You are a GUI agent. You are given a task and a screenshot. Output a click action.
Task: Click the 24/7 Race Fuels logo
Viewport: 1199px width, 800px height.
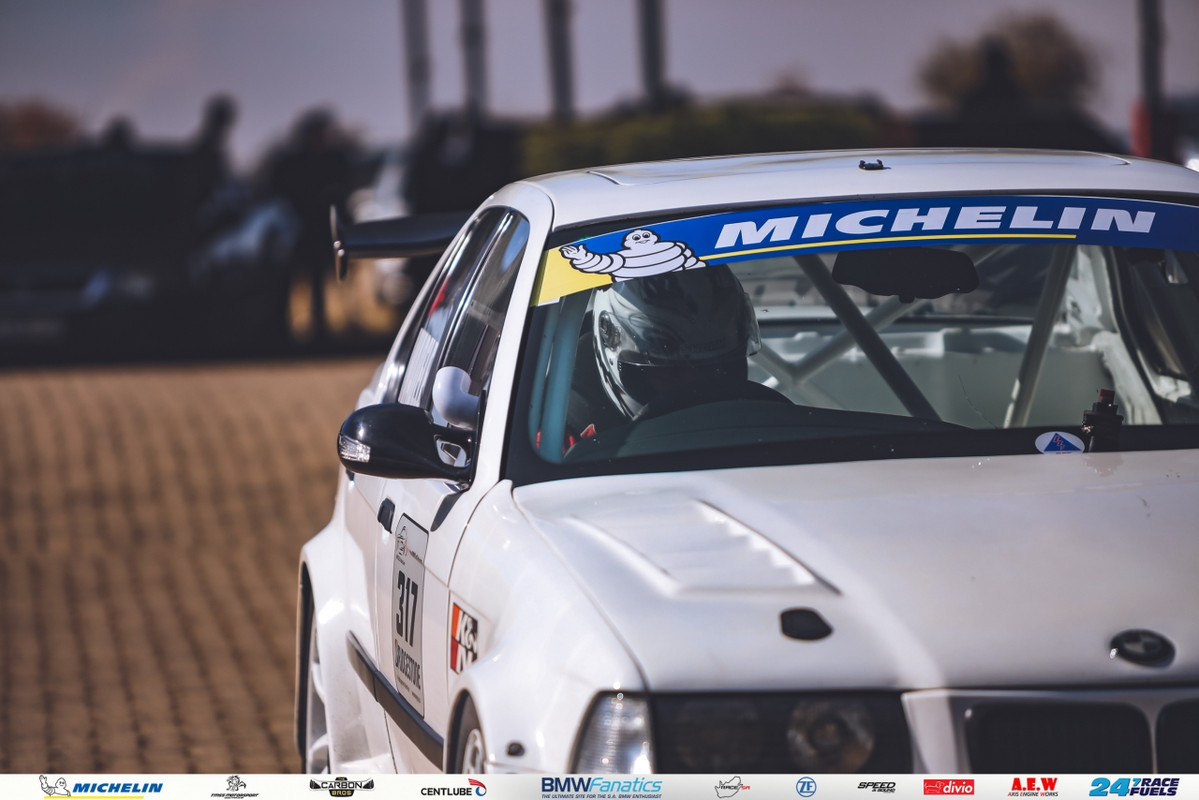[x=1134, y=786]
